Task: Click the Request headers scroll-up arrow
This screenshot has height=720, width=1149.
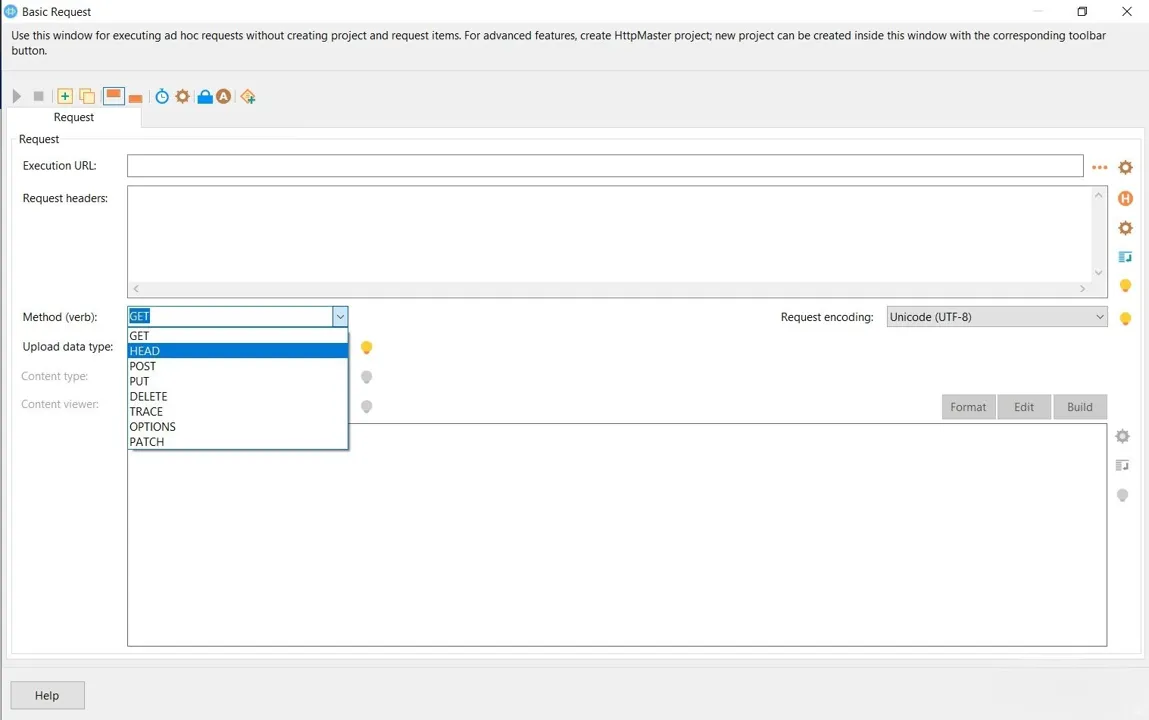Action: (1098, 195)
